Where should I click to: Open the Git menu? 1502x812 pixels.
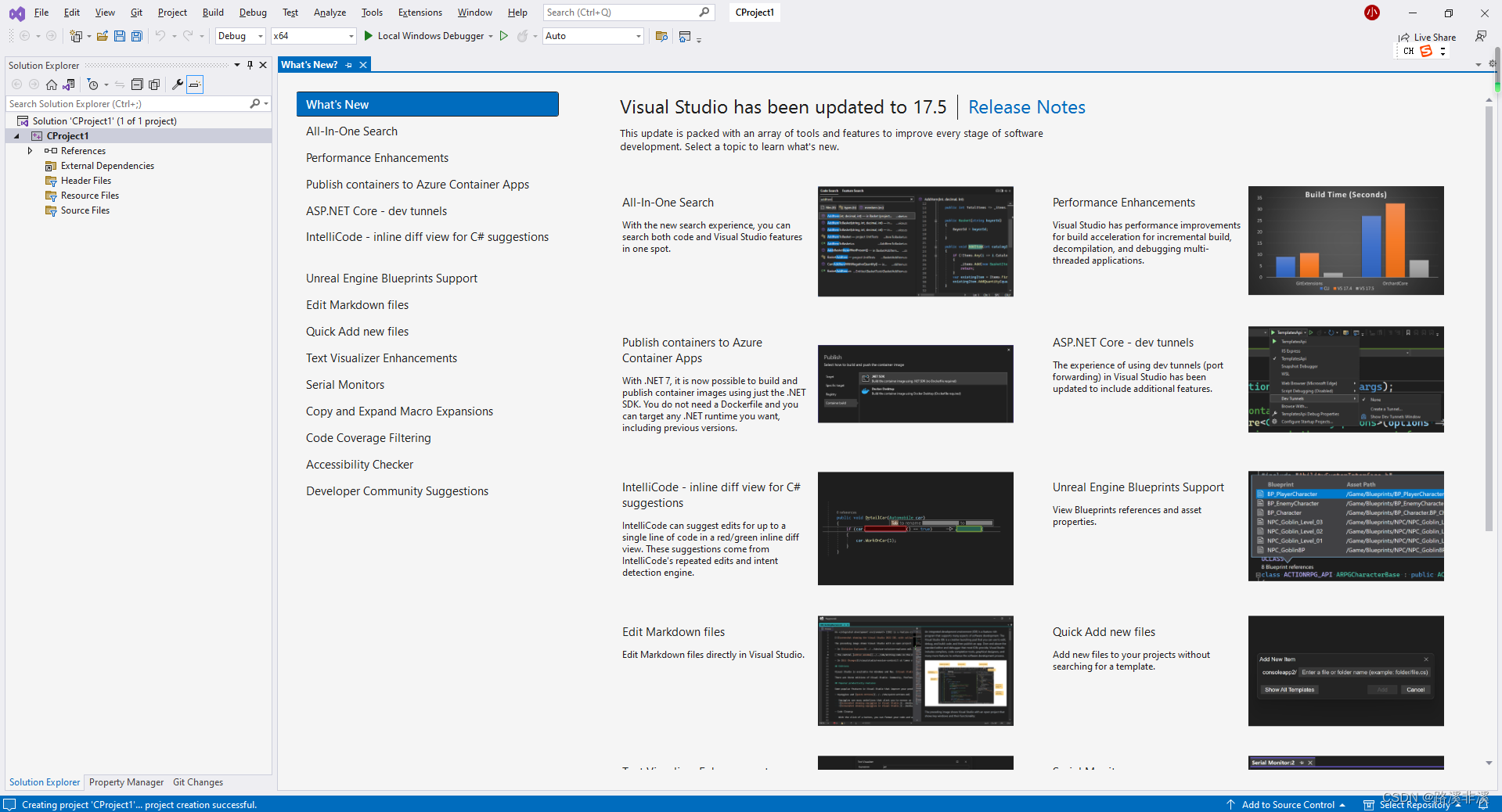136,13
